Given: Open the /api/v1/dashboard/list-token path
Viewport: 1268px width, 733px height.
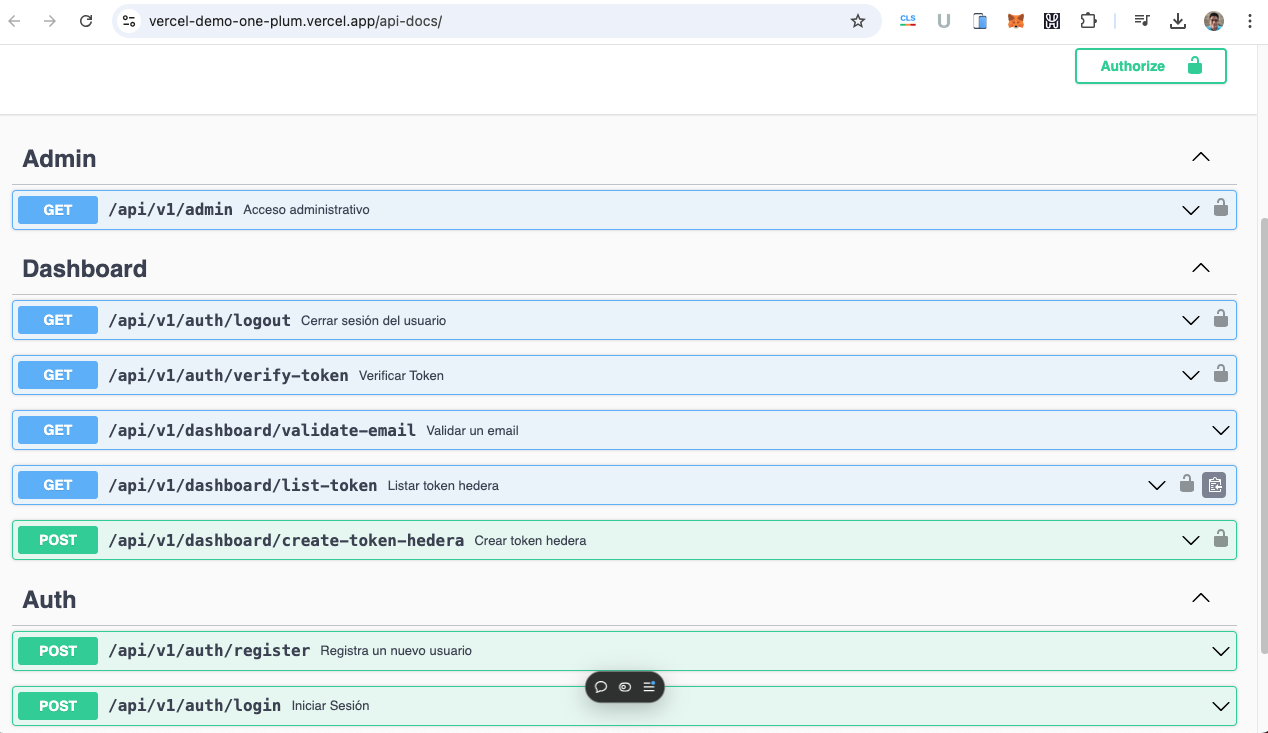Looking at the screenshot, I should [242, 485].
